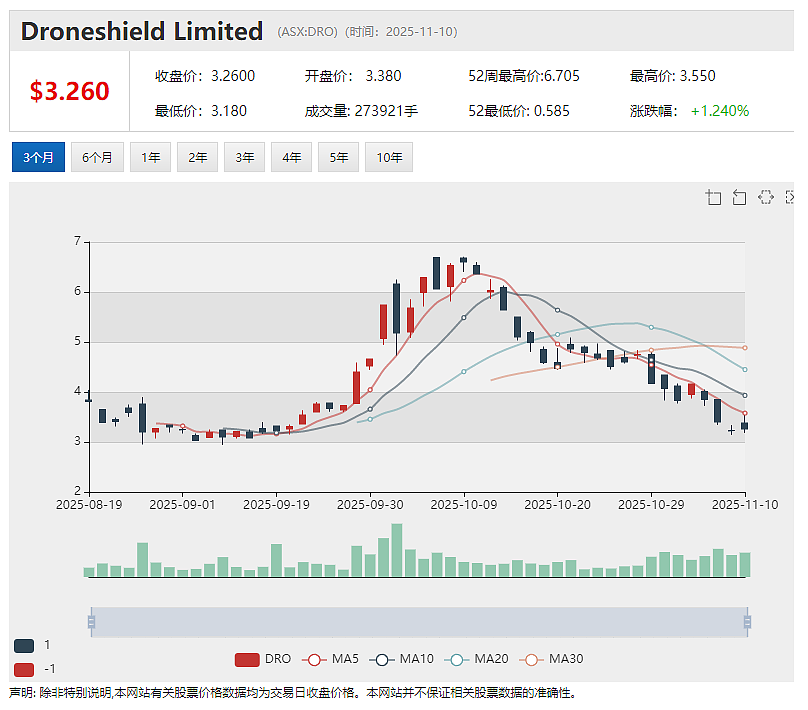This screenshot has width=808, height=710.
Task: Switch to the 6个月 range
Action: click(97, 157)
